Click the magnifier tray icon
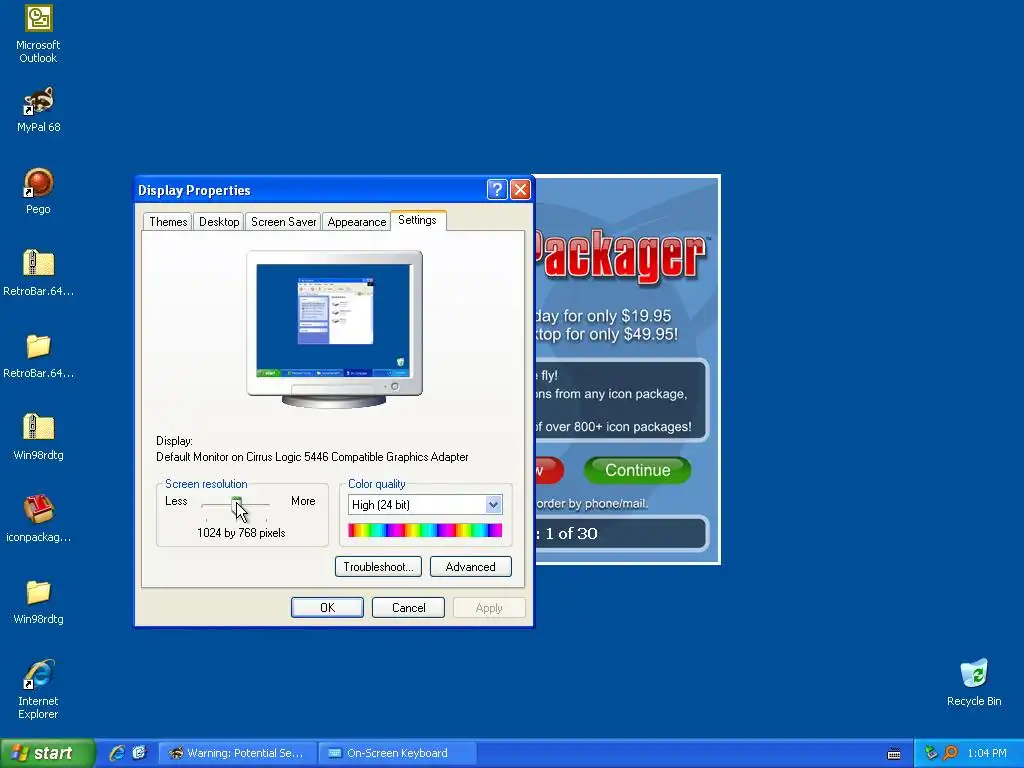 click(950, 753)
